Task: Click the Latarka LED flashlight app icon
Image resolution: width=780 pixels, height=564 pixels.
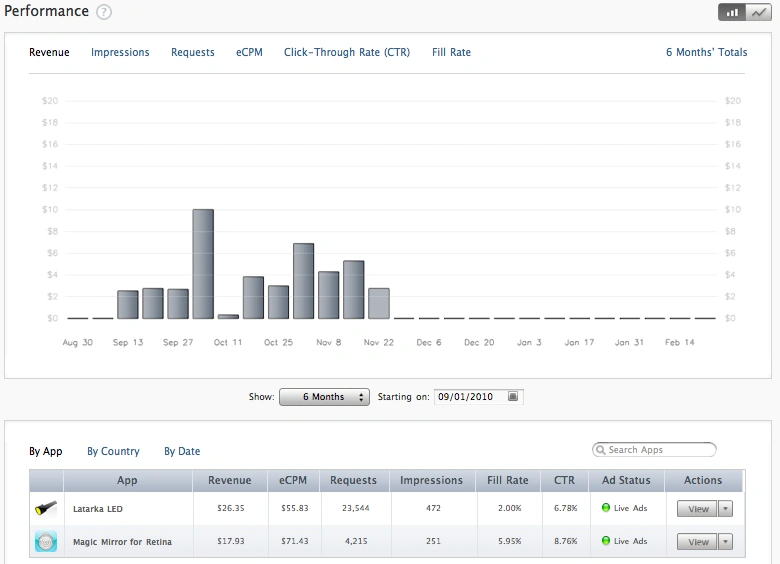Action: [46, 508]
